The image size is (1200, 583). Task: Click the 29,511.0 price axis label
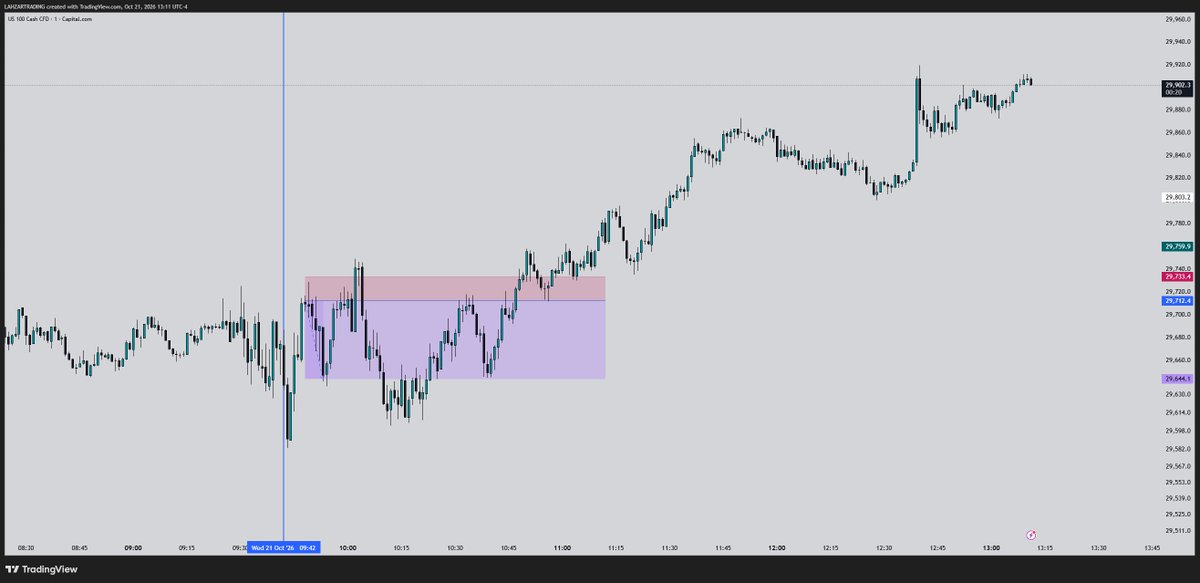click(1177, 531)
